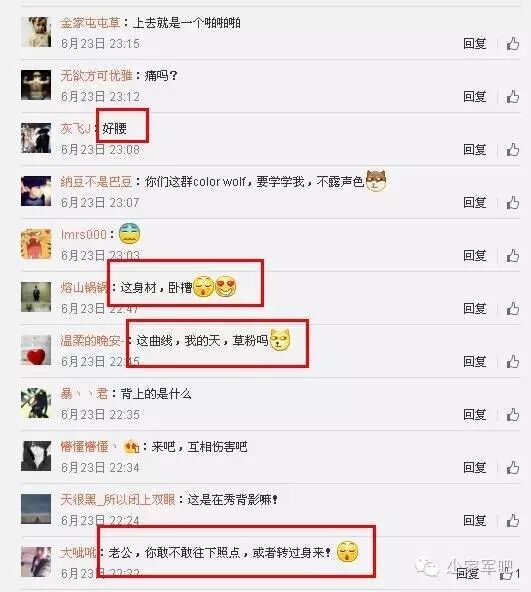This screenshot has height=592, width=531.
Task: Reply to 天很黑_所以闭上双眼's comment
Action: 474,521
